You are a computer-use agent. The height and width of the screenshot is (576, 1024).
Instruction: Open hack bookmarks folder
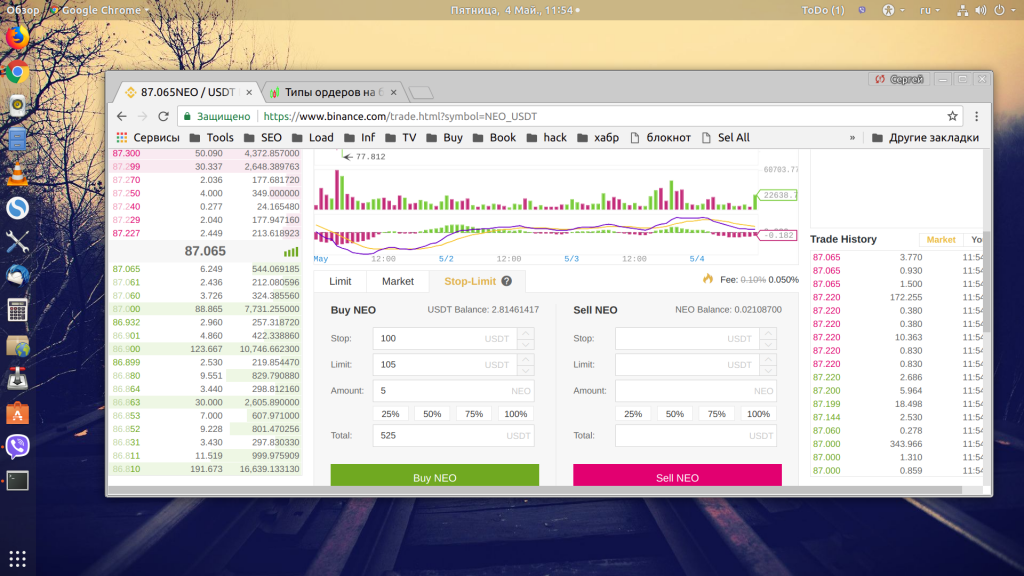click(547, 138)
